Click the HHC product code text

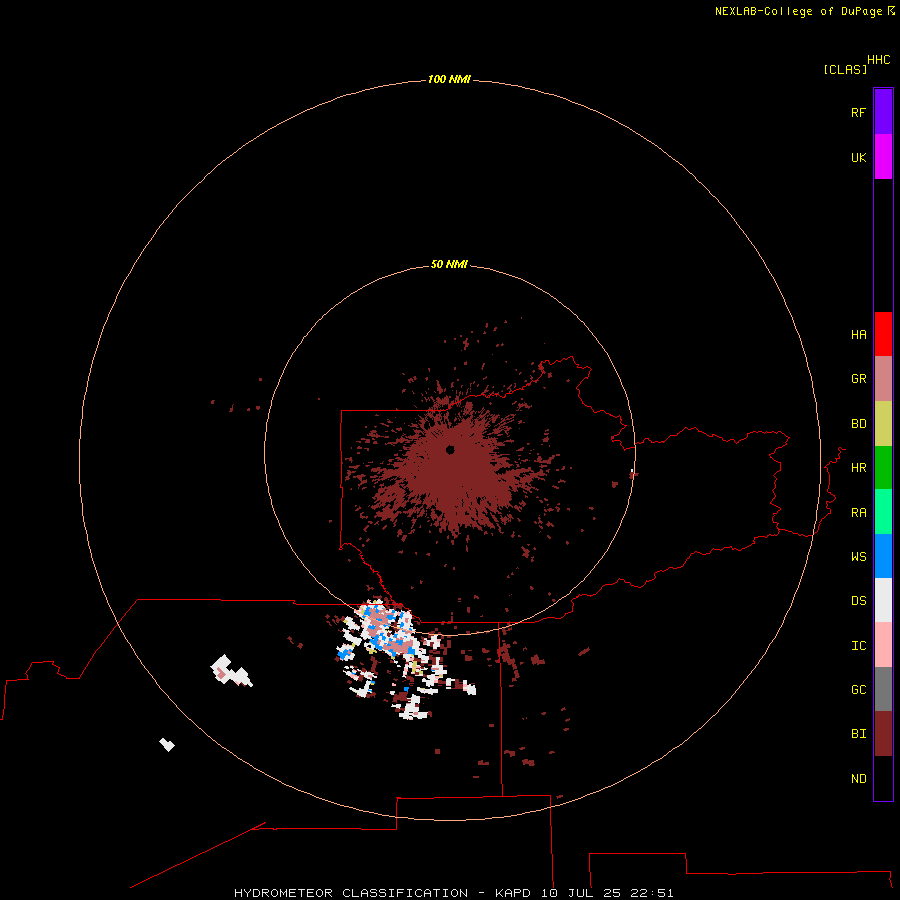[x=878, y=59]
